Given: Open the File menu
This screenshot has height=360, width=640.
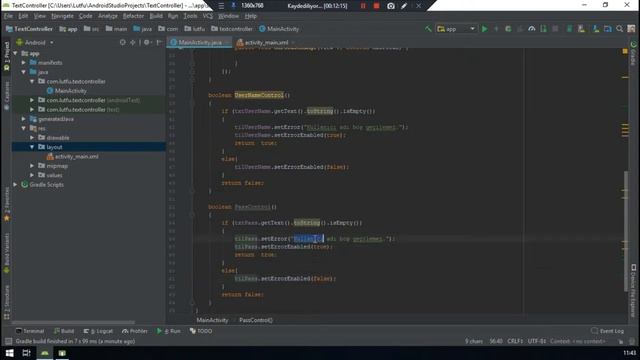Looking at the screenshot, I should point(8,16).
